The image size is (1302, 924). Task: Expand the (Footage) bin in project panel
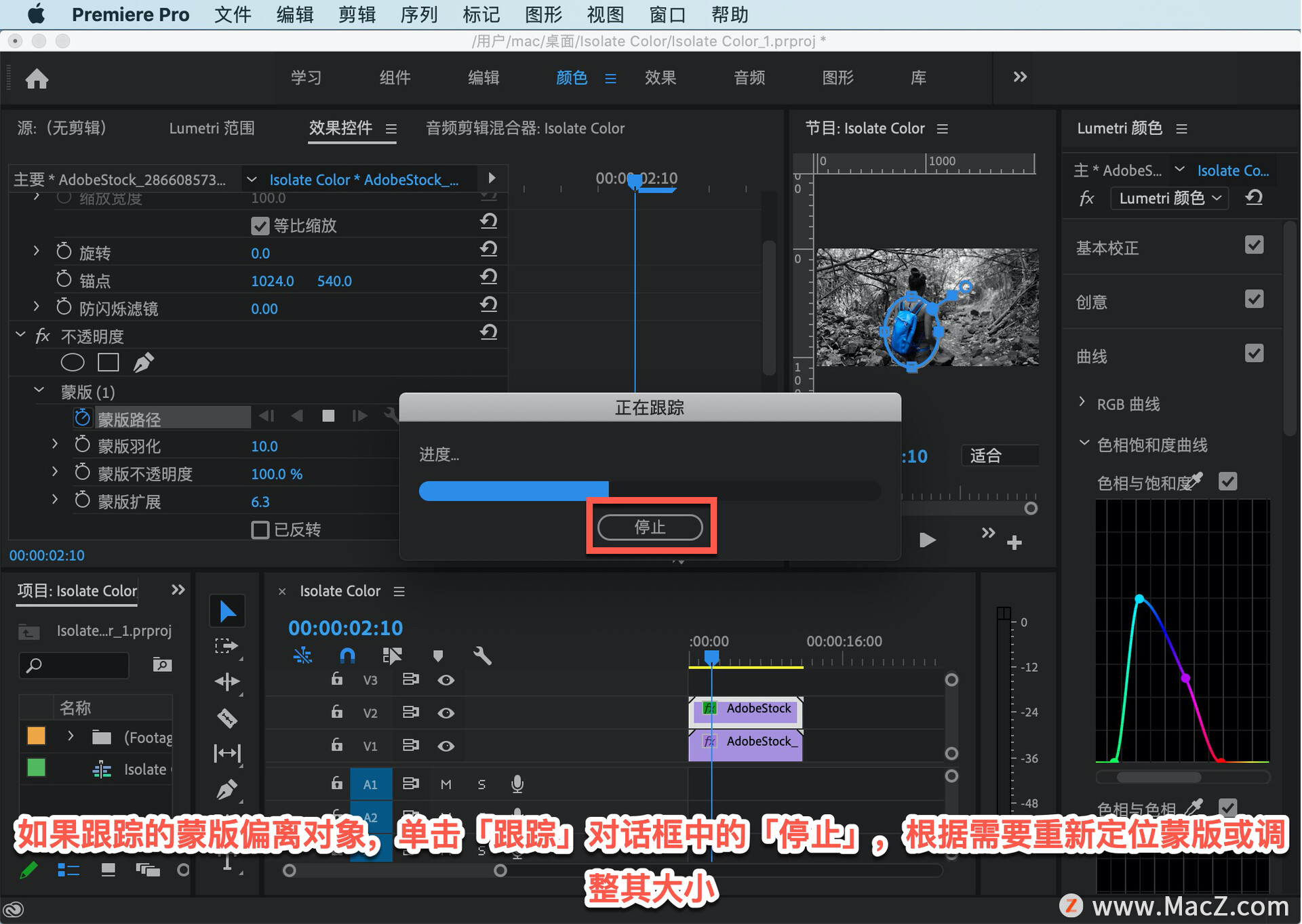point(71,736)
